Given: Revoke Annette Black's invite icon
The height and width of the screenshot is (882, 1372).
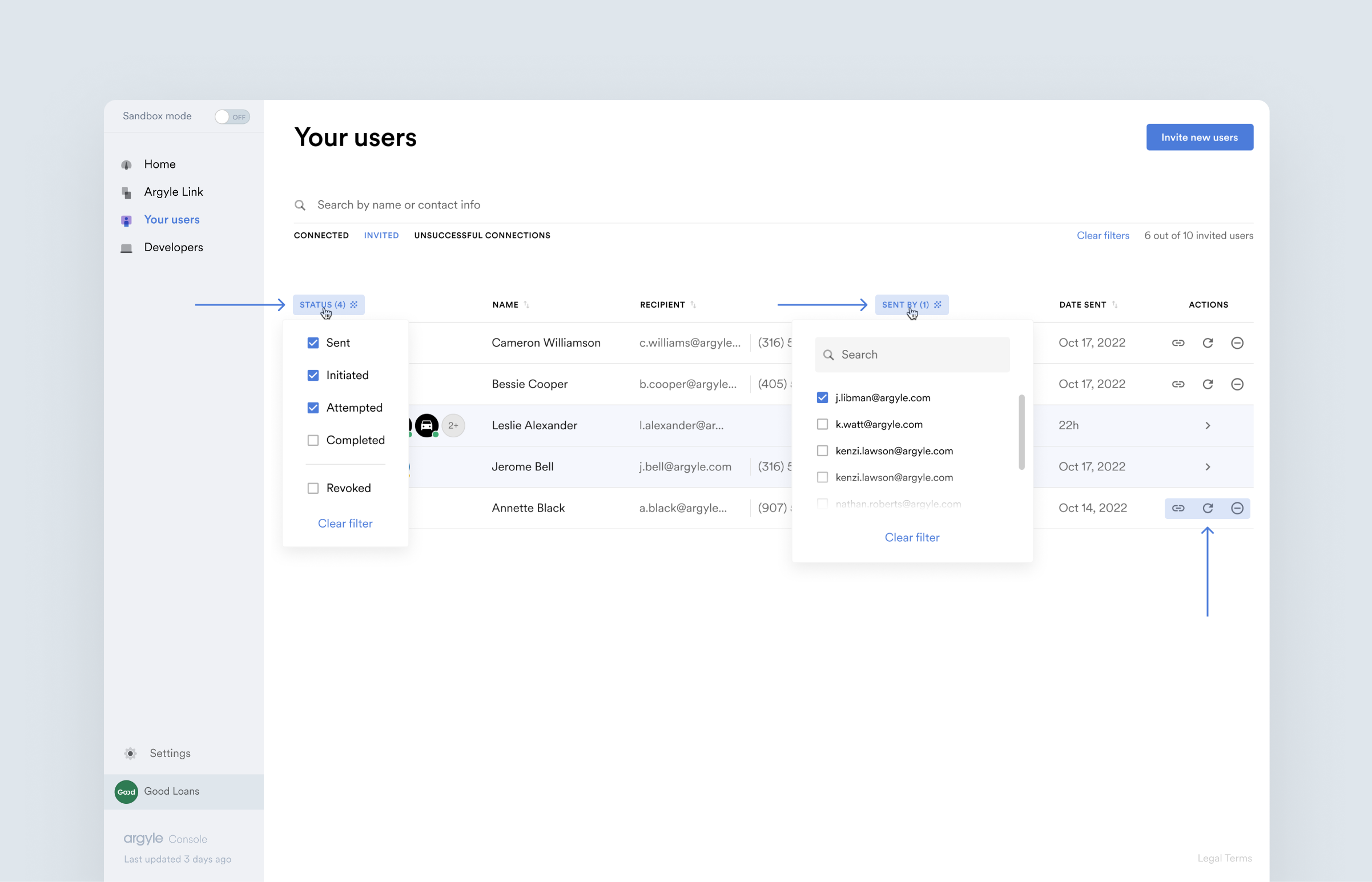Looking at the screenshot, I should click(x=1237, y=508).
